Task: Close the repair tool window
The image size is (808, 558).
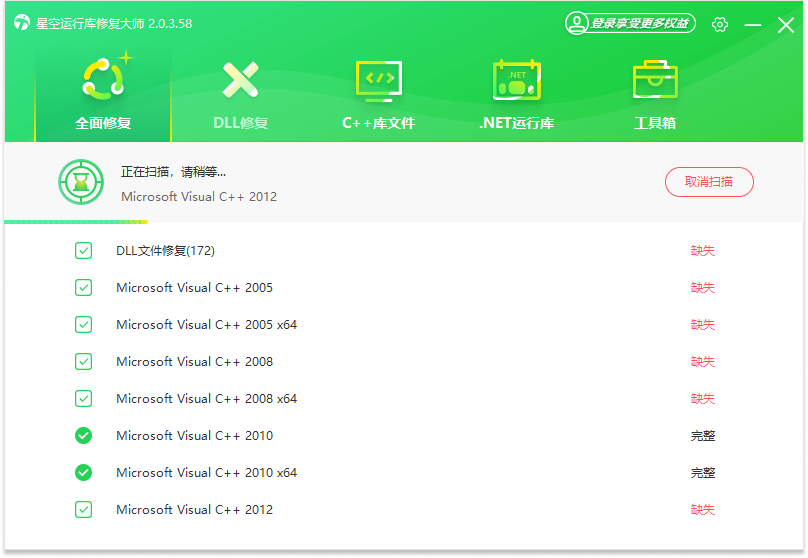Action: click(x=786, y=24)
